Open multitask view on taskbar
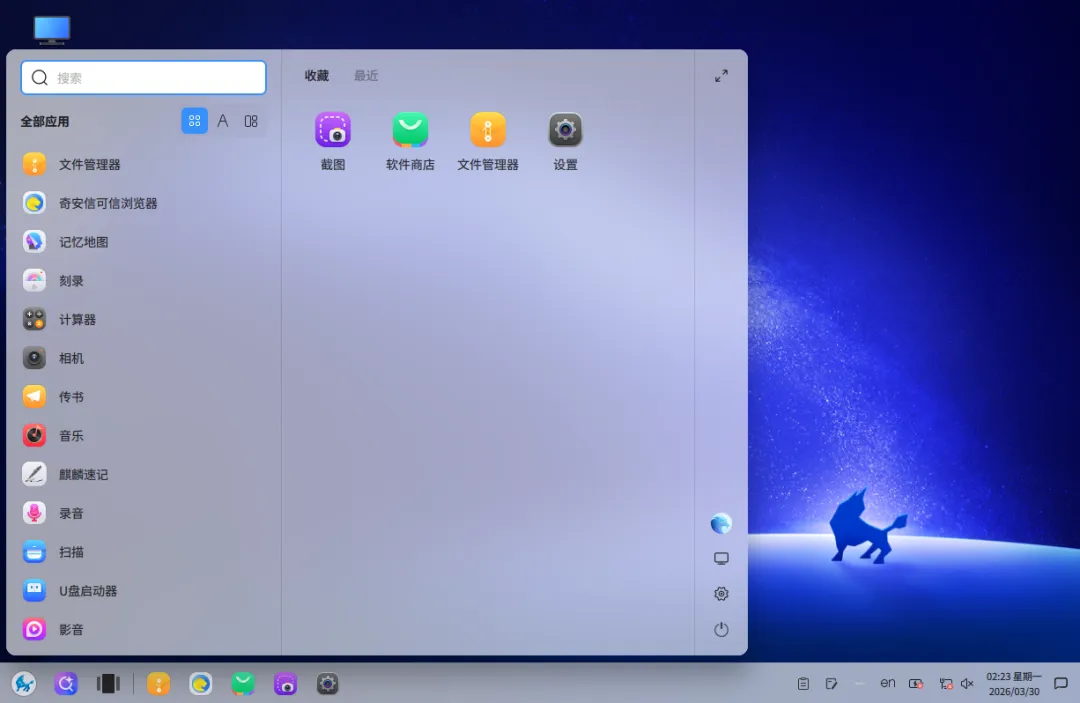This screenshot has width=1080, height=703. 108,684
